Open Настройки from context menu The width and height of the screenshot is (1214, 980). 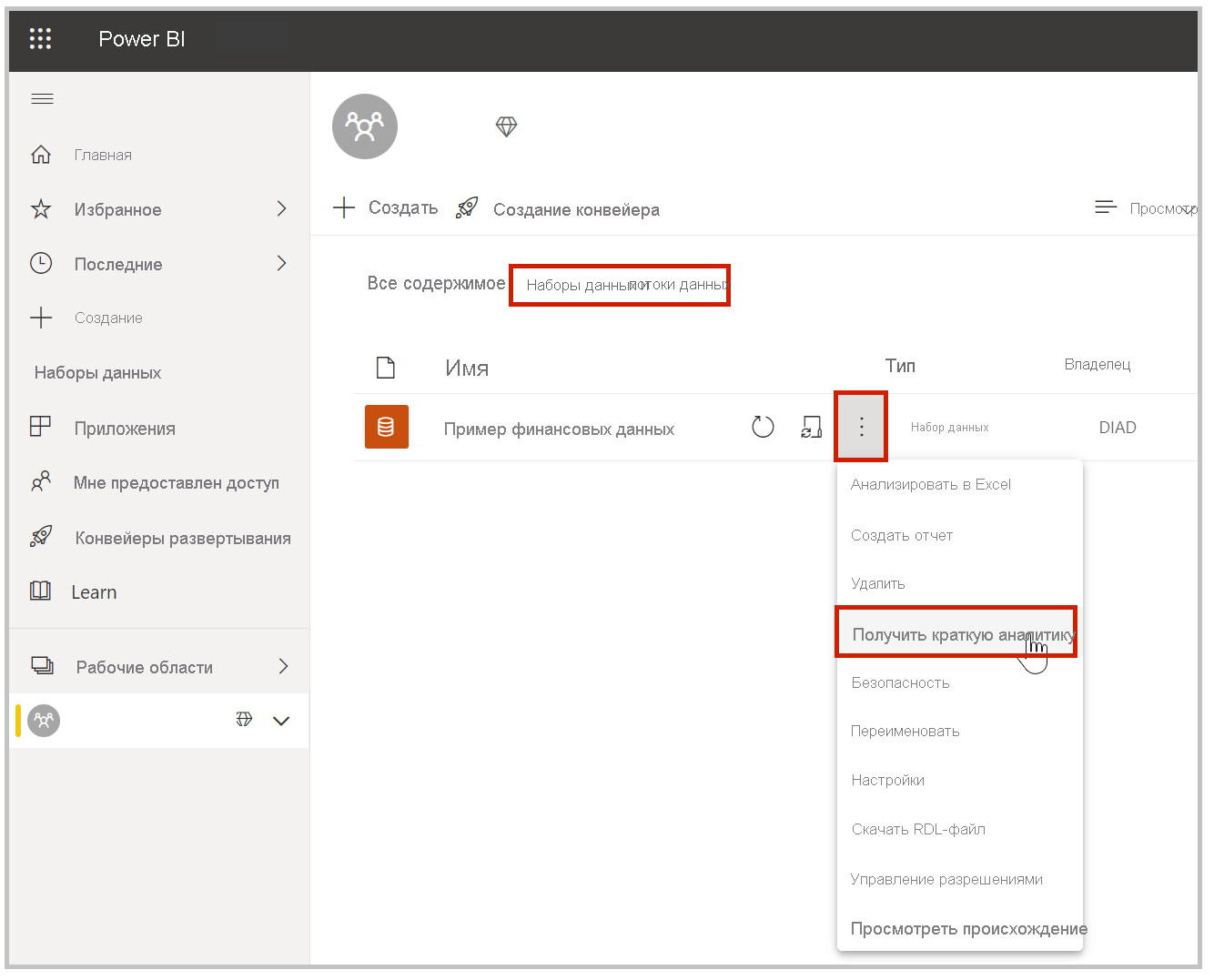click(887, 780)
